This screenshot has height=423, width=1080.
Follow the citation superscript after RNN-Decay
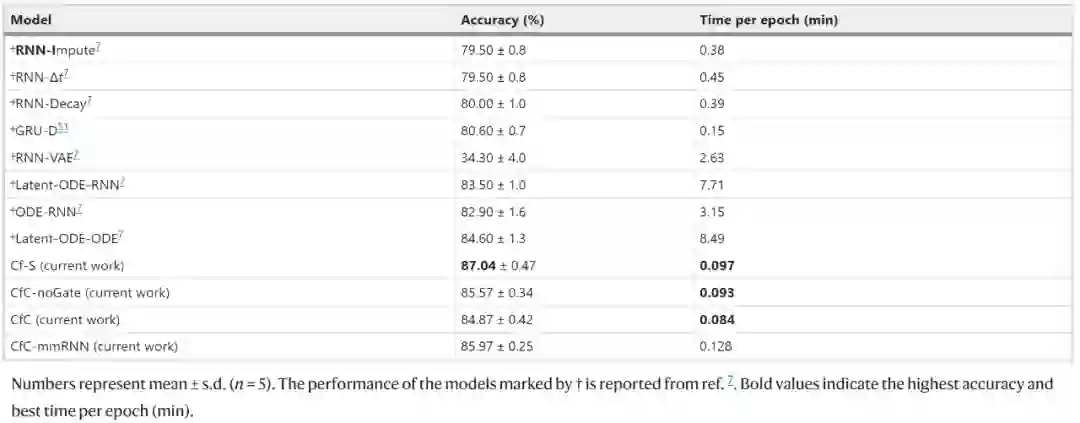click(x=89, y=99)
